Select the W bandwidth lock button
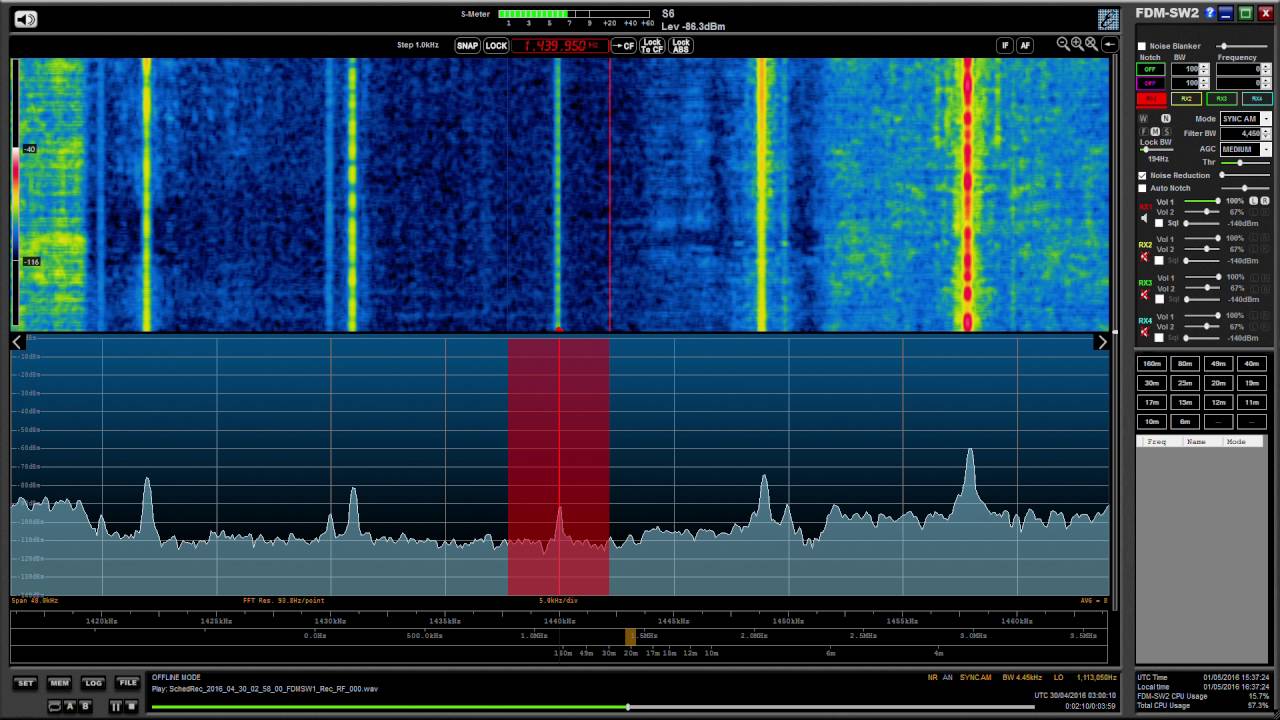Viewport: 1280px width, 720px height. click(x=1145, y=119)
